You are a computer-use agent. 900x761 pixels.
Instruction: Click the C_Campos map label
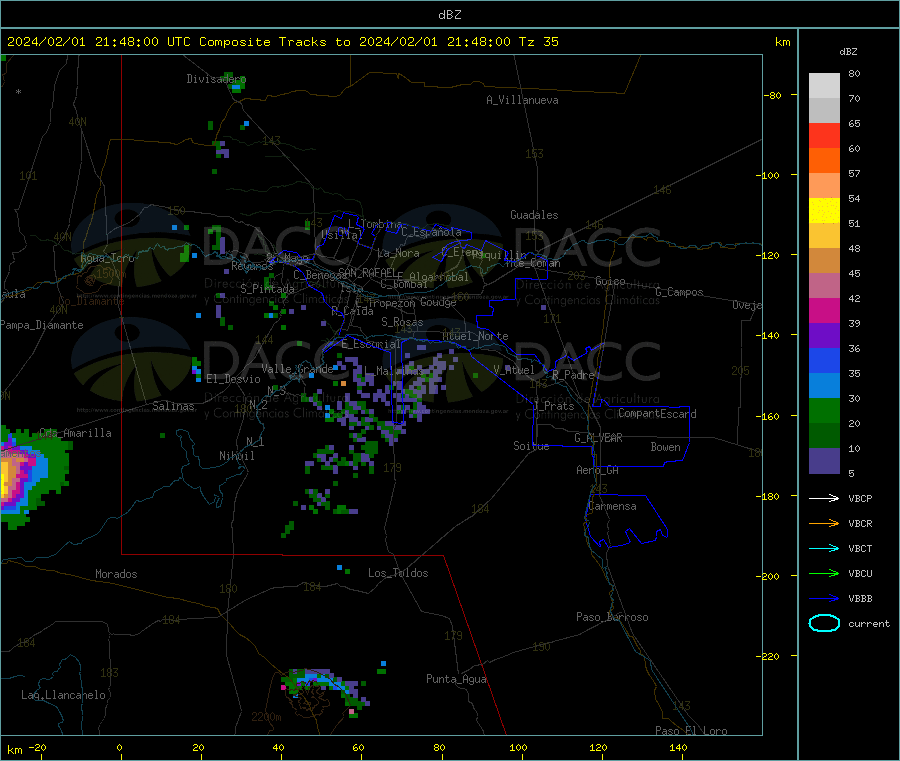tap(679, 292)
